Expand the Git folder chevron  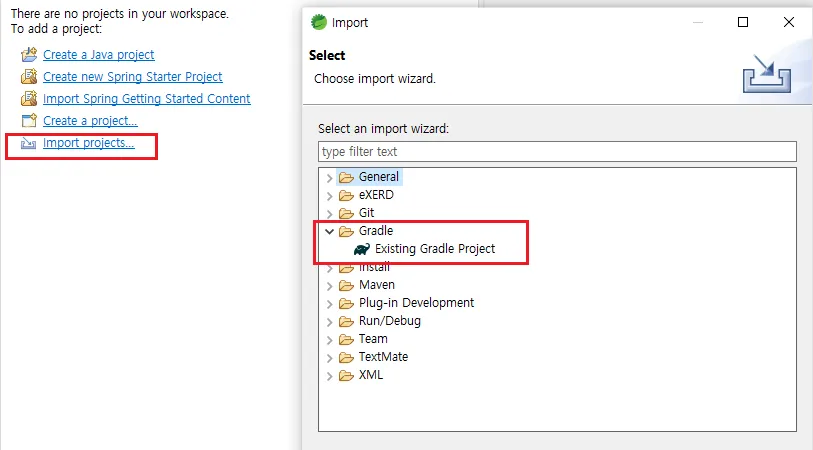pos(329,214)
